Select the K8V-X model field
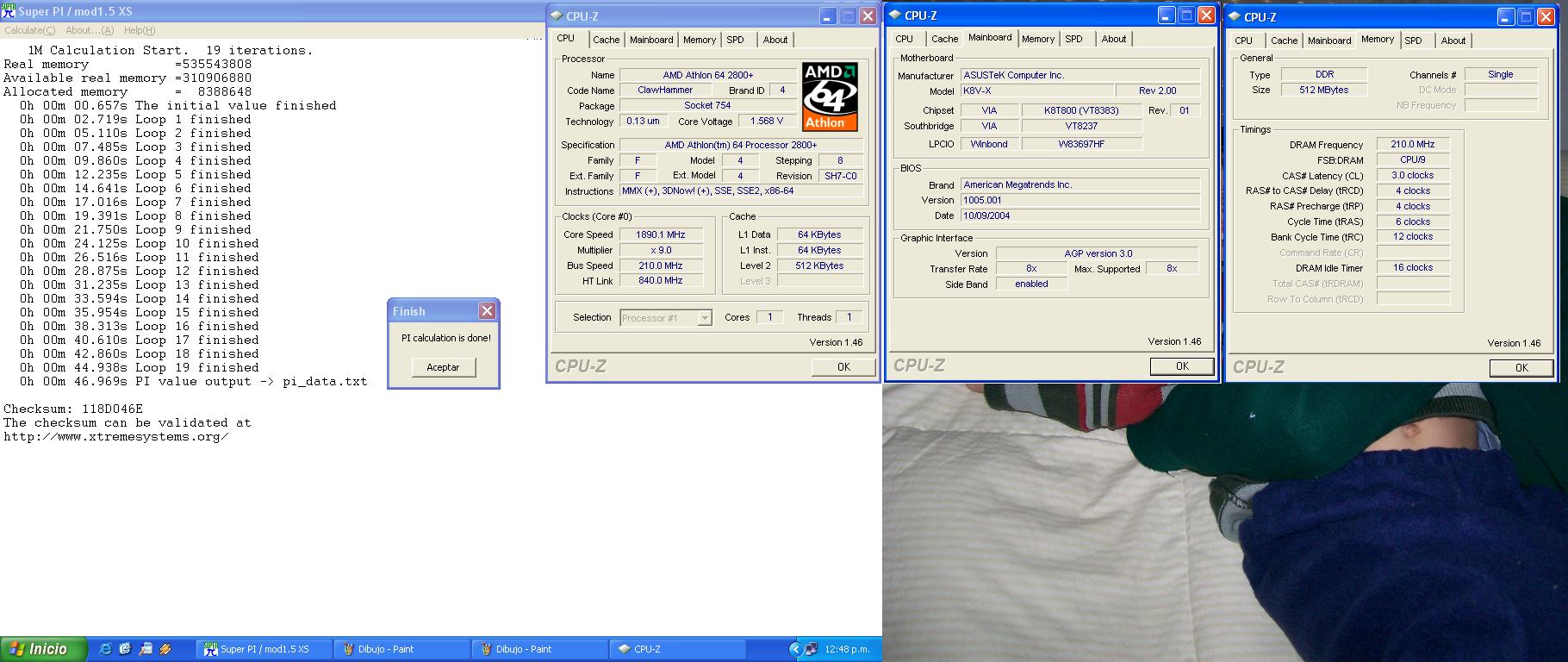The width and height of the screenshot is (1568, 662). [1037, 91]
